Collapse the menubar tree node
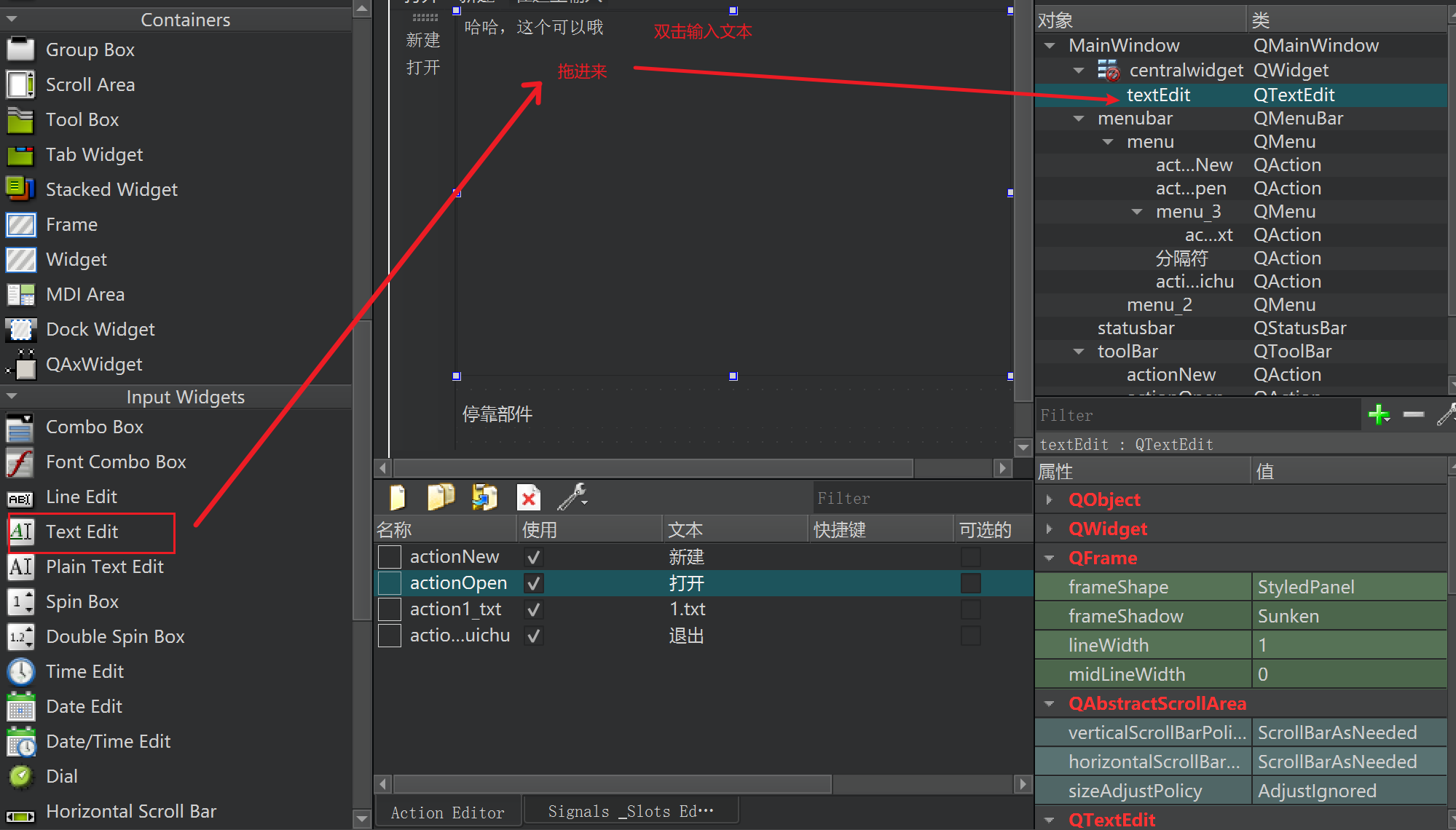1456x830 pixels. click(x=1079, y=118)
